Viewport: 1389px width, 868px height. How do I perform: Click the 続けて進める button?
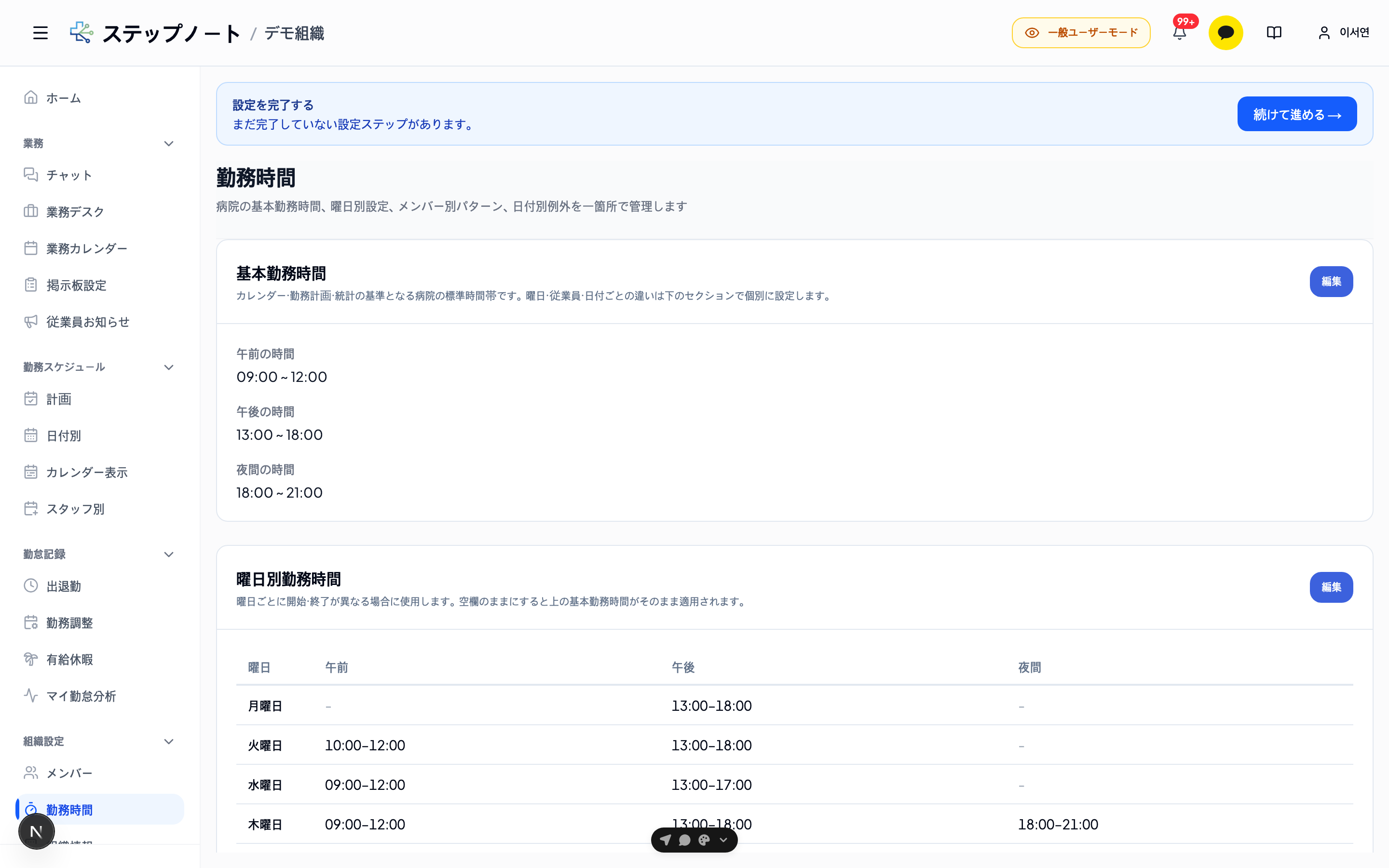1296,114
